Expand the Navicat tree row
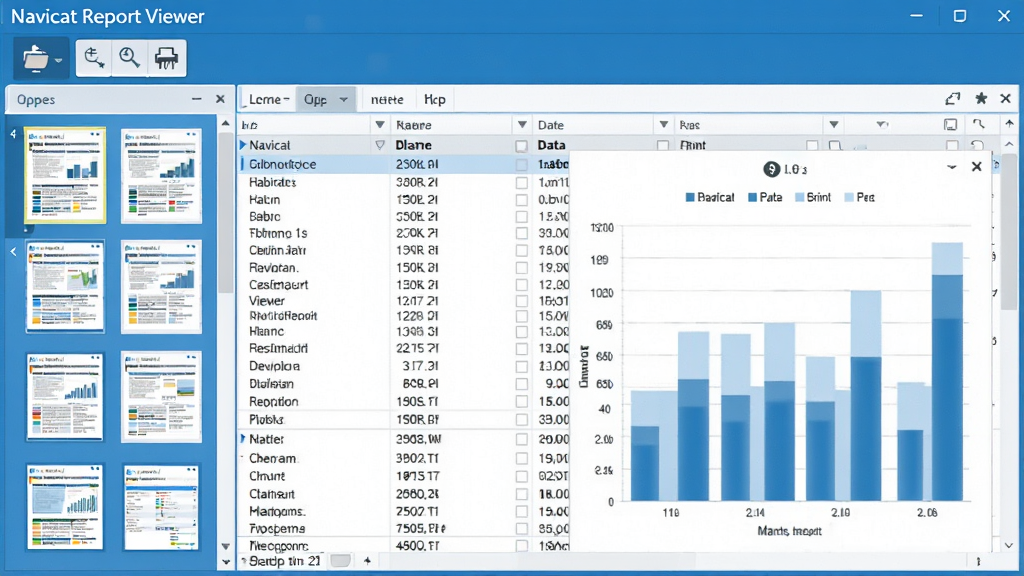Image resolution: width=1024 pixels, height=576 pixels. point(243,144)
